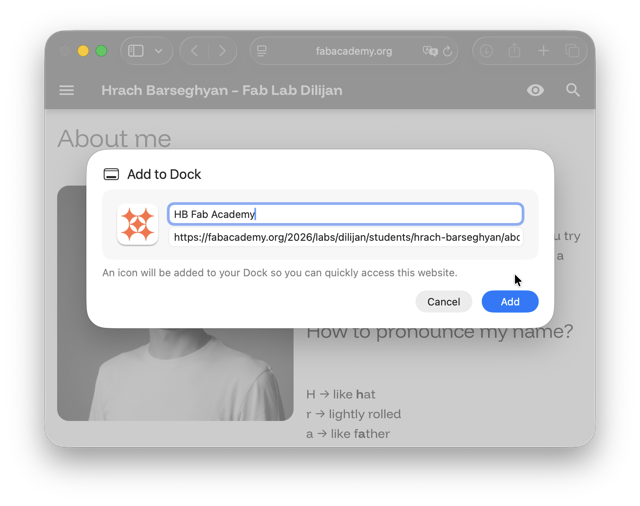Click the Add to Dock dialog title
The height and width of the screenshot is (506, 640).
(164, 174)
